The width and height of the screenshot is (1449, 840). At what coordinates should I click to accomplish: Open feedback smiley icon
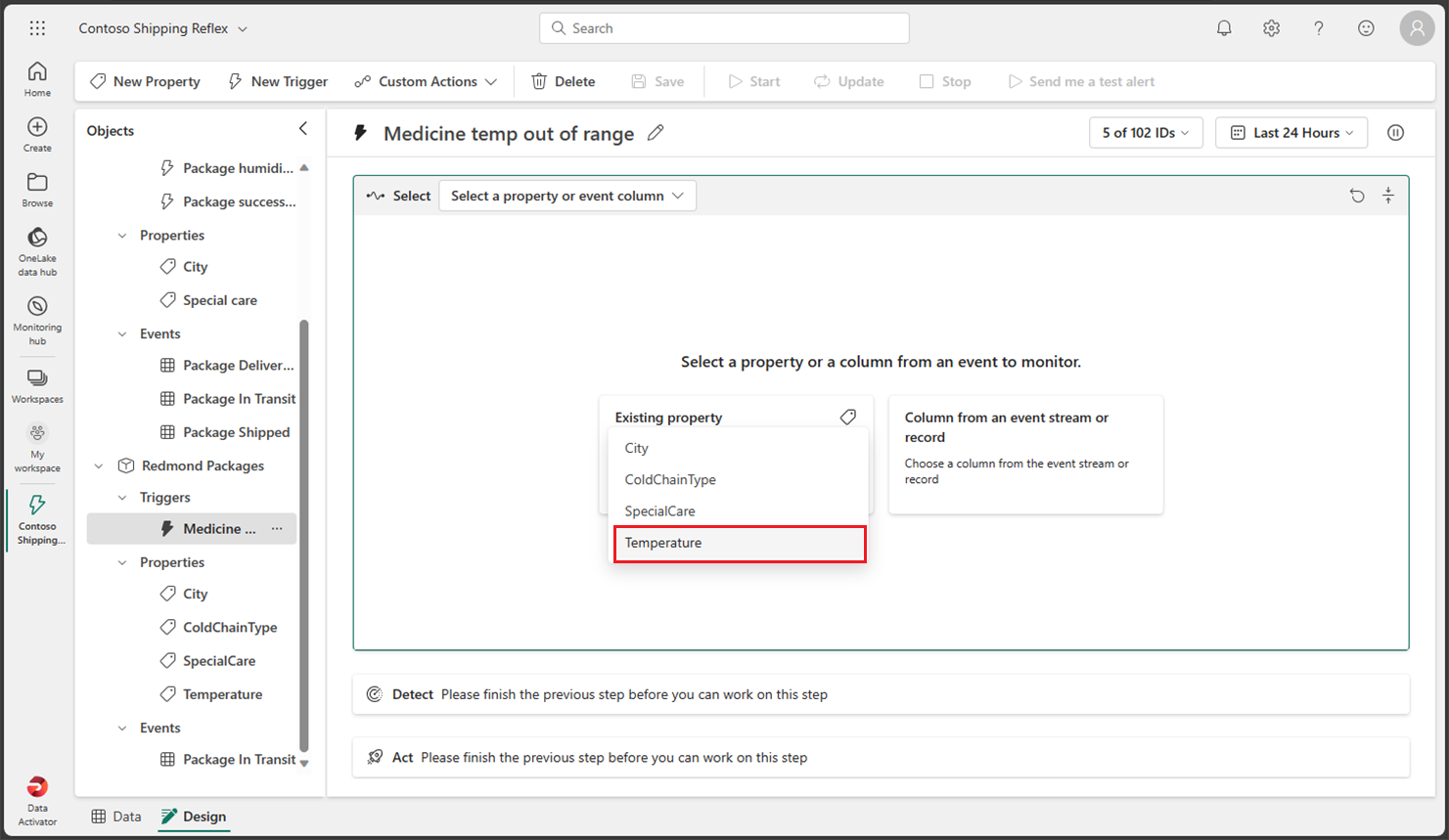pyautogui.click(x=1366, y=28)
